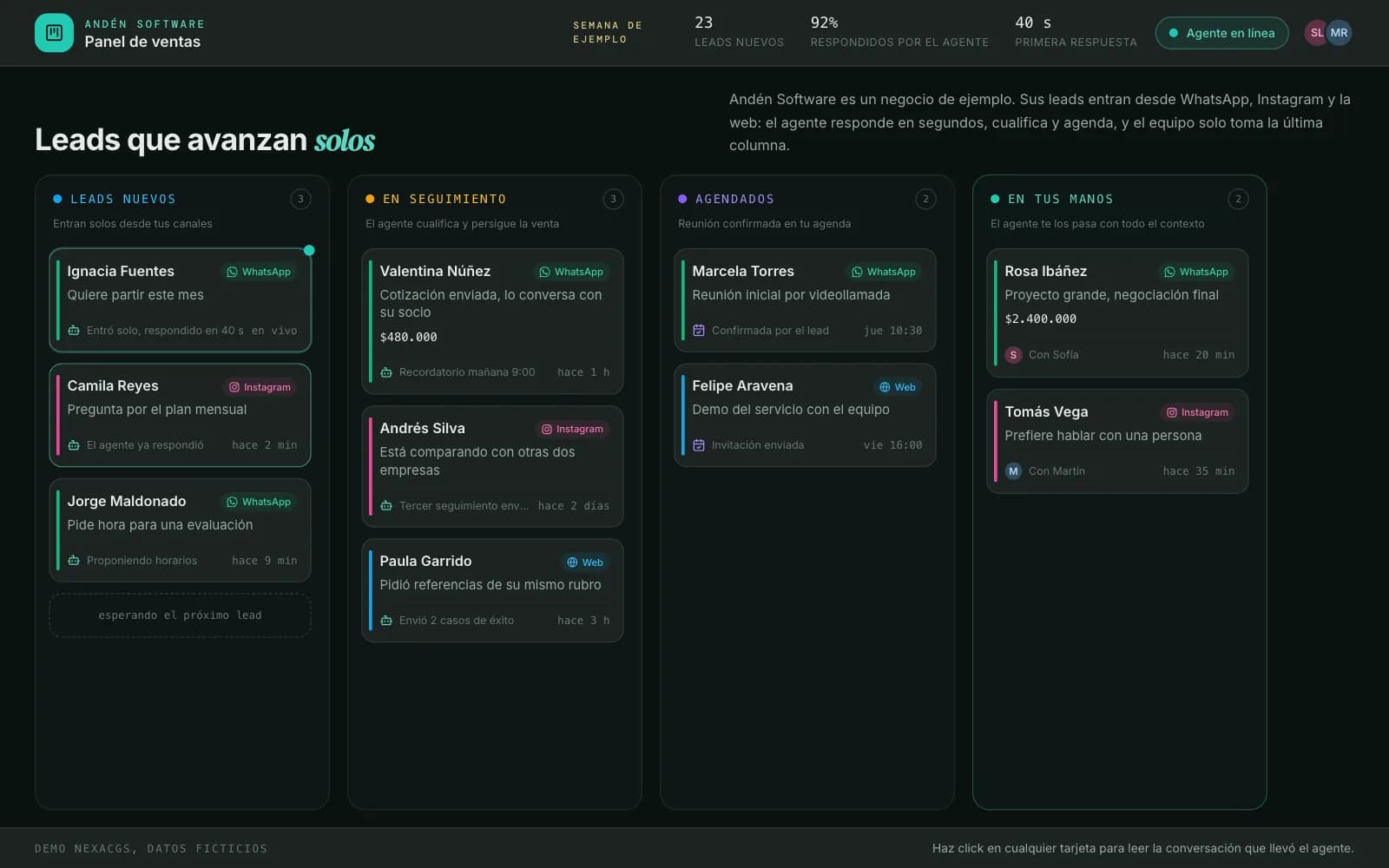The width and height of the screenshot is (1389, 868).
Task: Click the En Tus Manos column header
Action: [x=1060, y=199]
